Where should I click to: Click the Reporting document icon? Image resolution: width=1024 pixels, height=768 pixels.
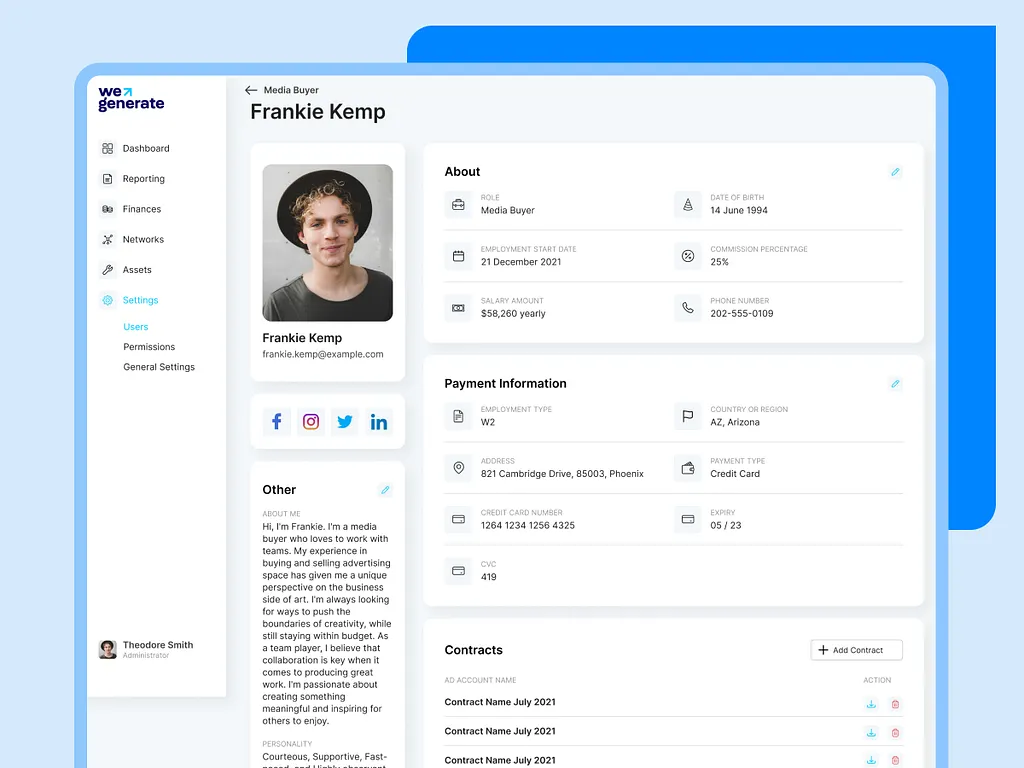tap(108, 179)
